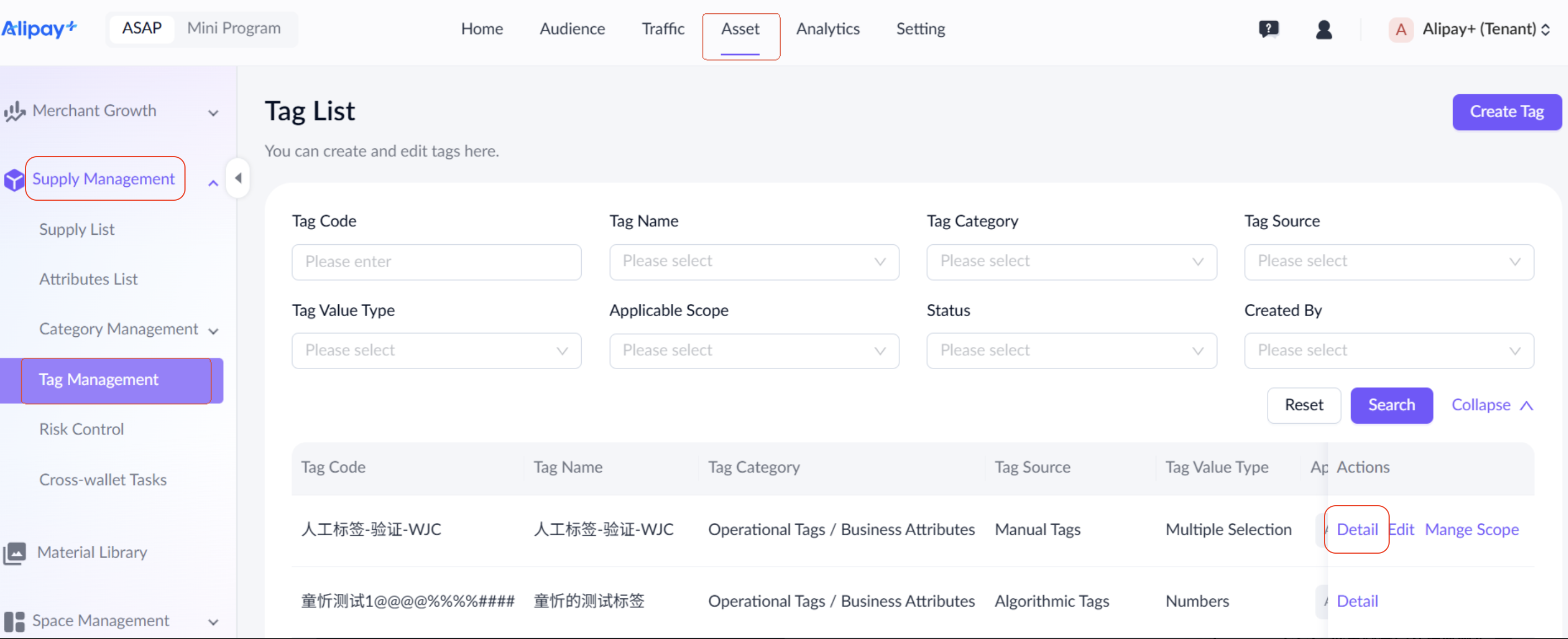Open the user profile icon
The image size is (1568, 639).
click(x=1323, y=29)
